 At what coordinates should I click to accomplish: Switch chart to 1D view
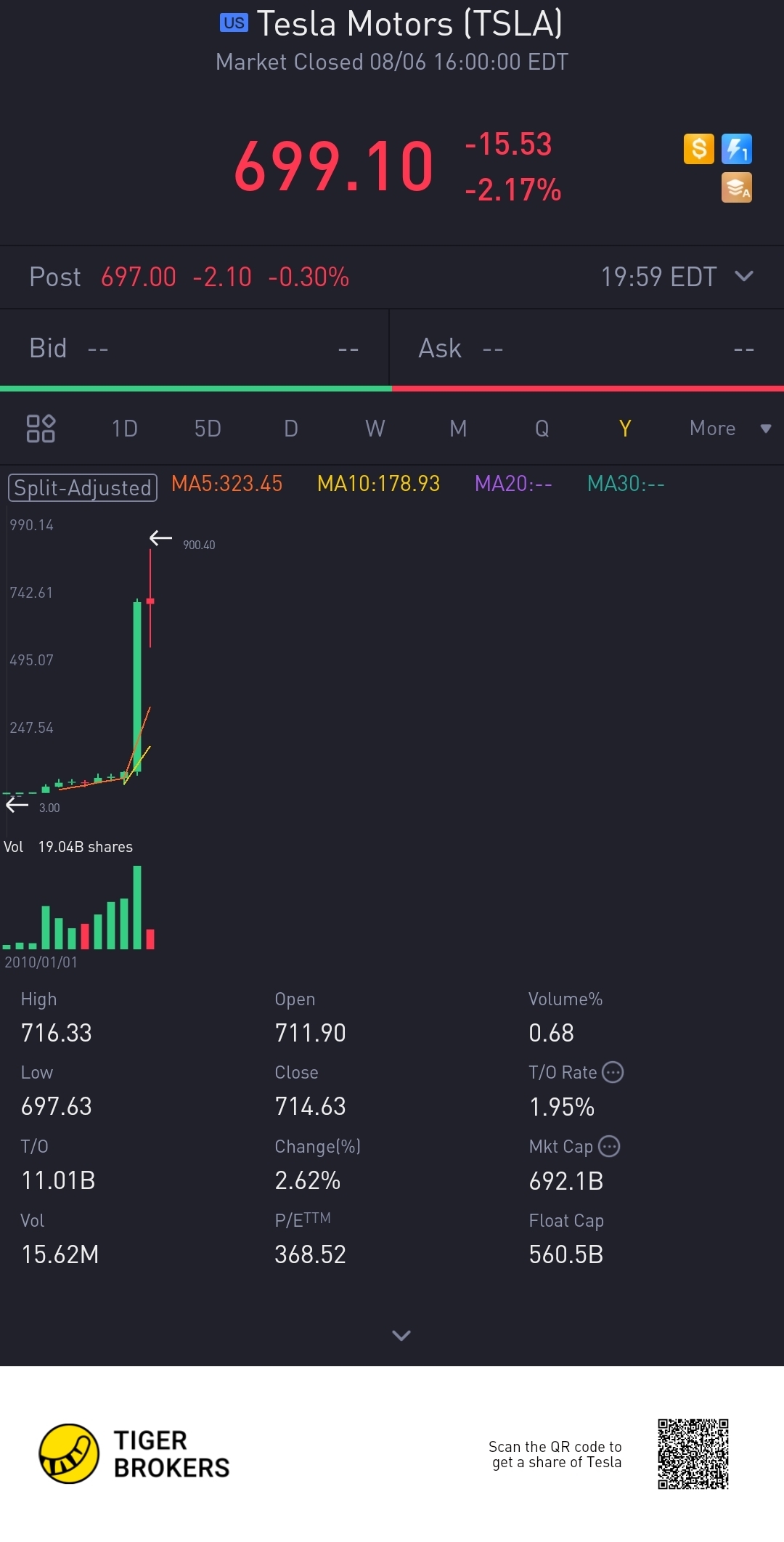125,429
